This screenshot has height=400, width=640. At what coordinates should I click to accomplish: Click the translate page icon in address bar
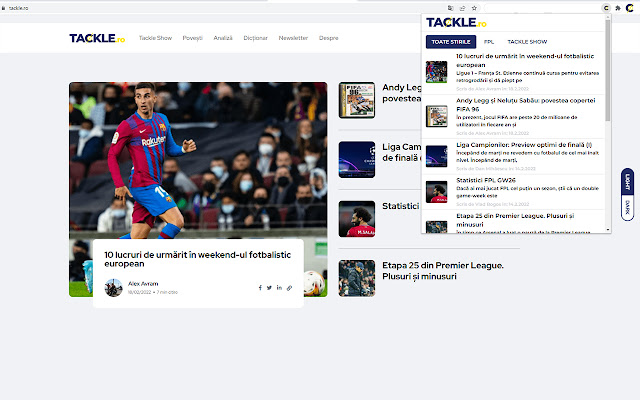tap(450, 8)
